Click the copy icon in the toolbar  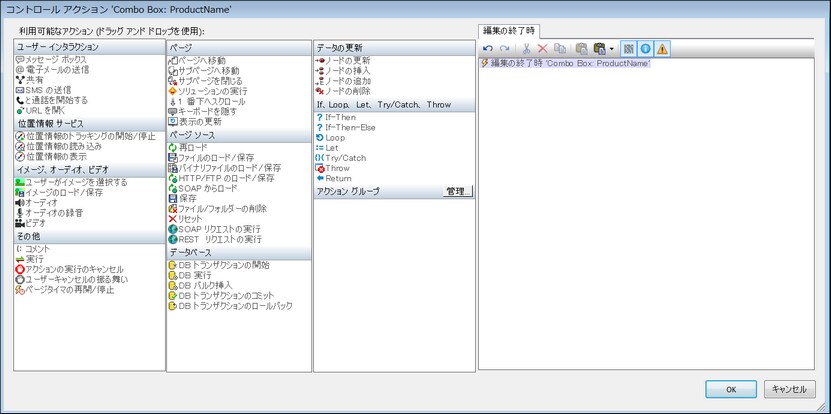coord(560,48)
